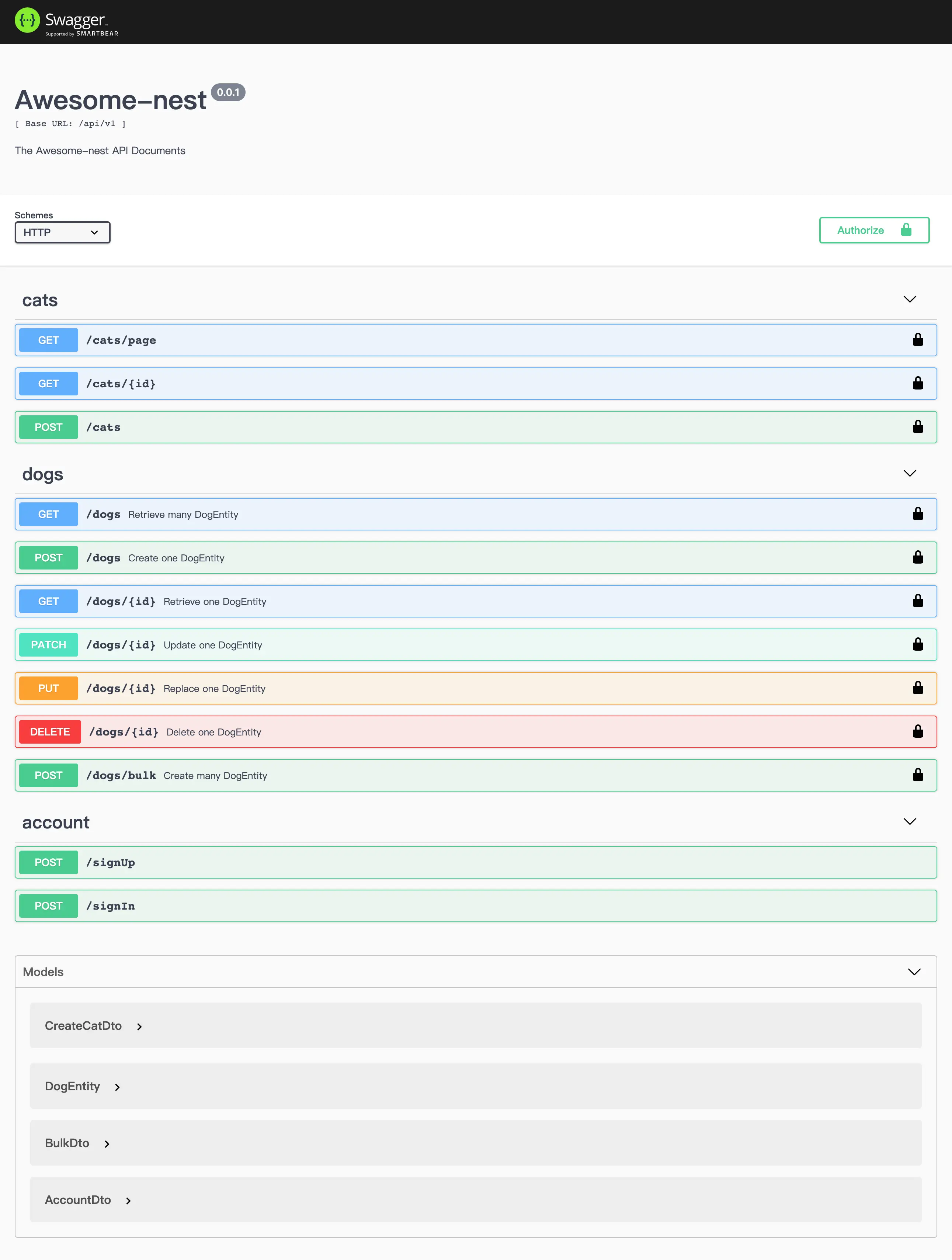The height and width of the screenshot is (1260, 952).
Task: Click lock icon on DELETE /dogs/{id}
Action: pyautogui.click(x=917, y=732)
